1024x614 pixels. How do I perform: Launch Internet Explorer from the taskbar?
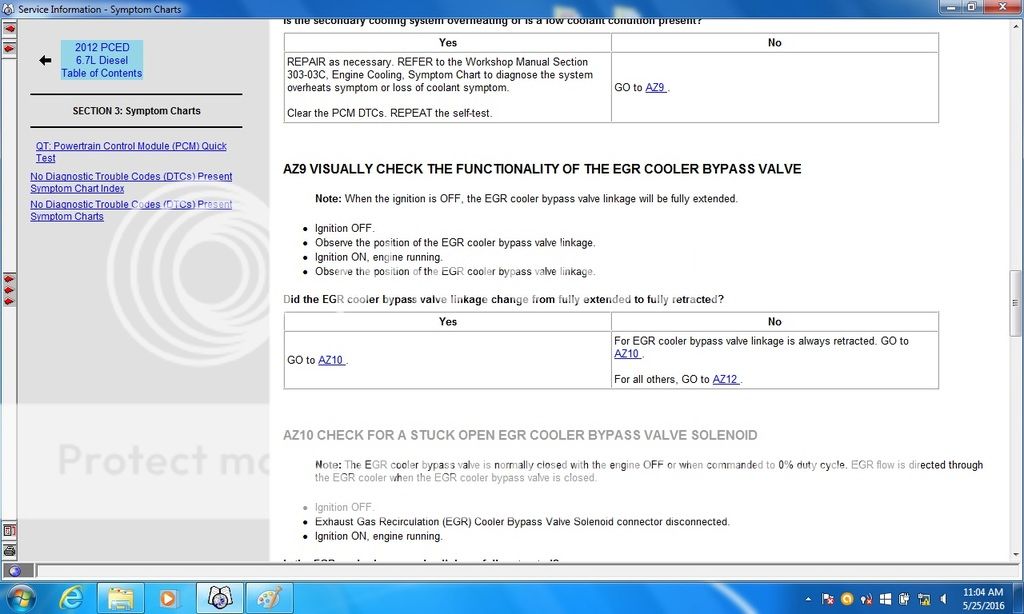(x=71, y=598)
